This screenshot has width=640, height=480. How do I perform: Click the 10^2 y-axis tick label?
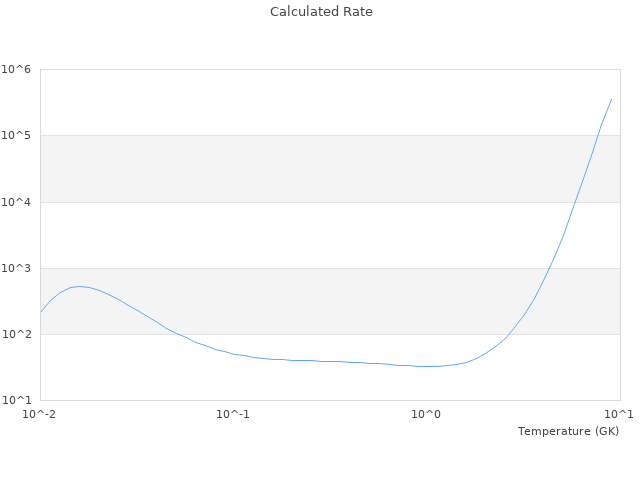click(x=17, y=334)
